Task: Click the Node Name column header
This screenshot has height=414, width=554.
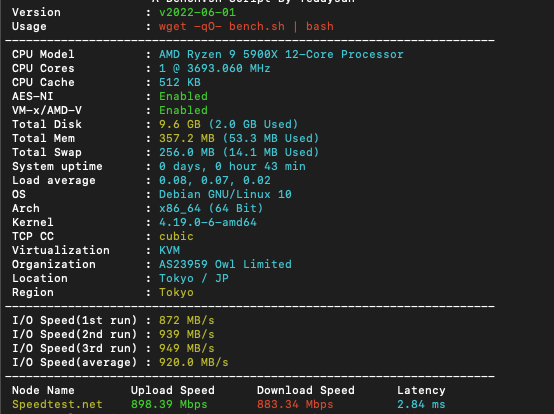Action: [43, 390]
